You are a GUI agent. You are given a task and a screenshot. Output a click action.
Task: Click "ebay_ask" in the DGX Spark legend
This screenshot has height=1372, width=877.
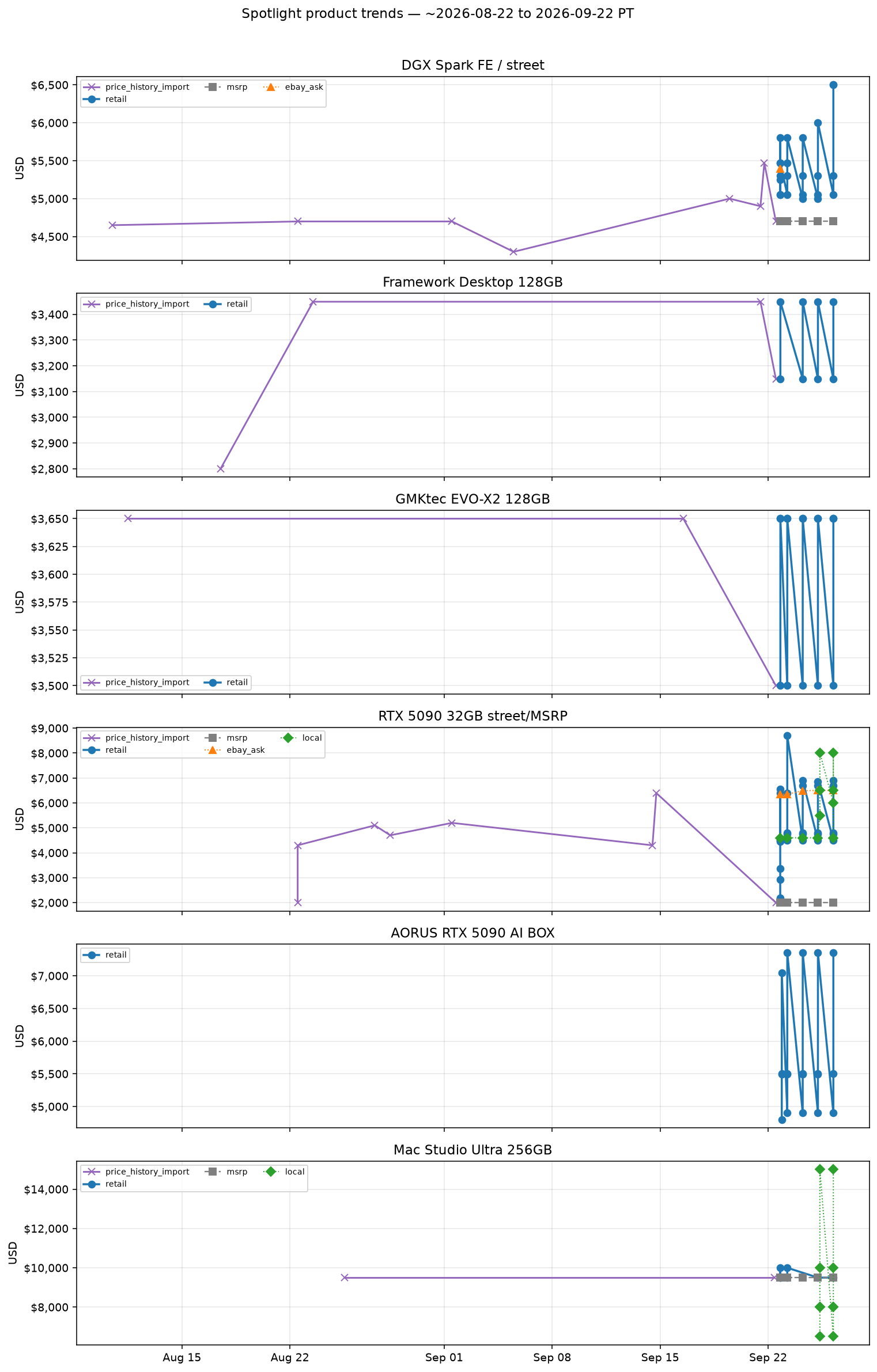(304, 87)
